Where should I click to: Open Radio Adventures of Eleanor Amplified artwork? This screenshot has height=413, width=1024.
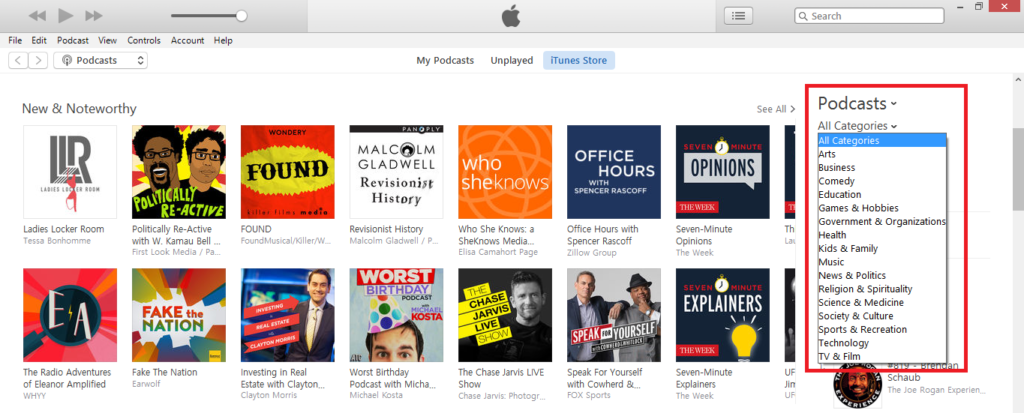70,315
